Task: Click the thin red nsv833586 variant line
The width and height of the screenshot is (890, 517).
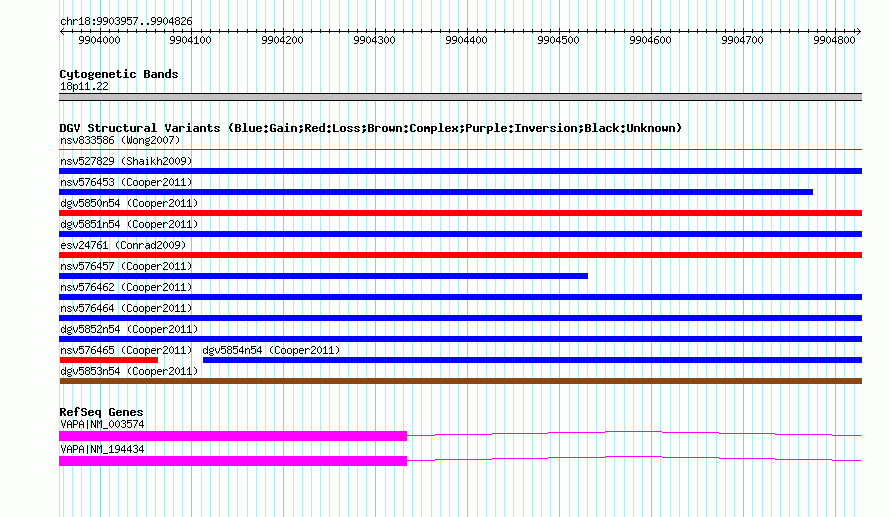Action: (460, 149)
